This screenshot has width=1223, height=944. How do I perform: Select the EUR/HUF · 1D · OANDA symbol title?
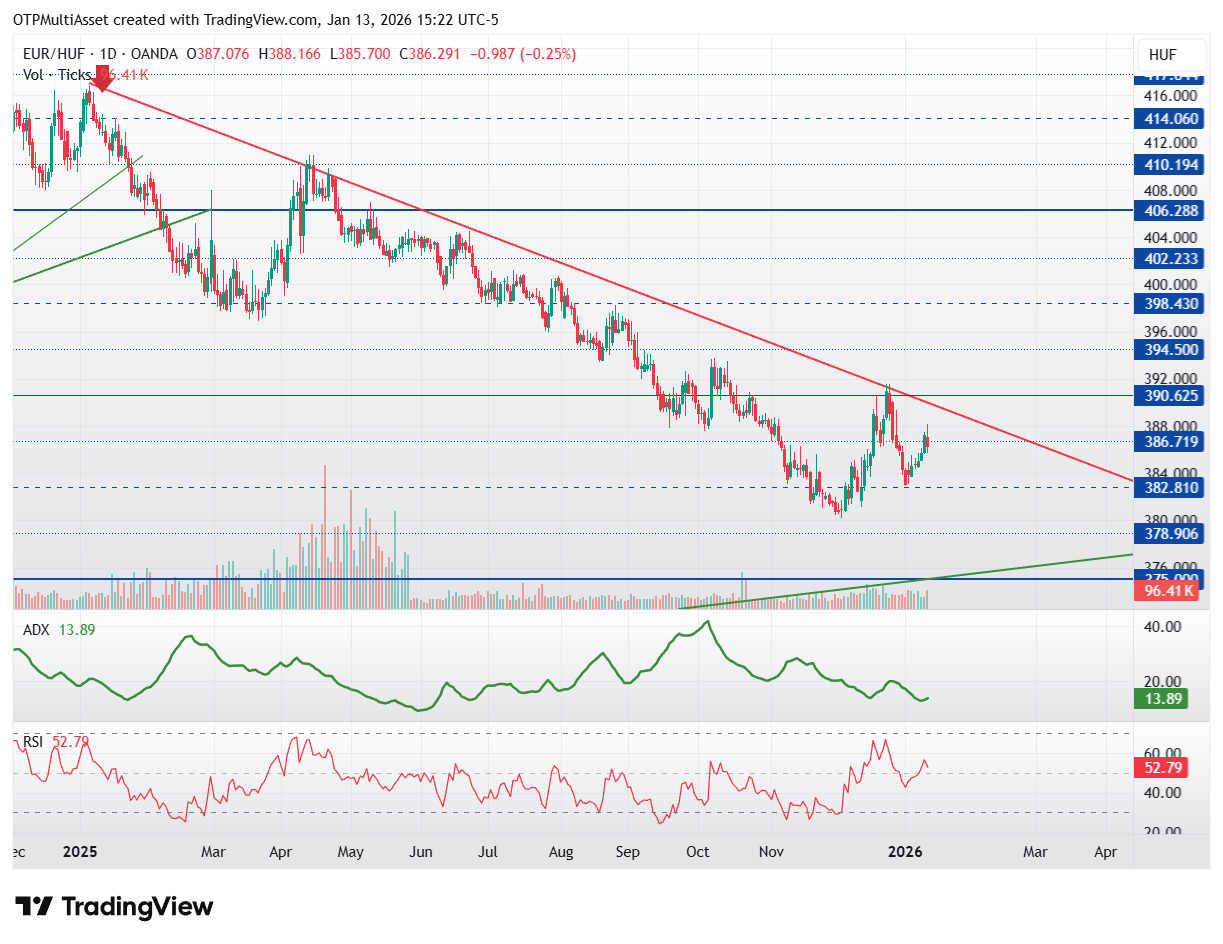coord(101,54)
